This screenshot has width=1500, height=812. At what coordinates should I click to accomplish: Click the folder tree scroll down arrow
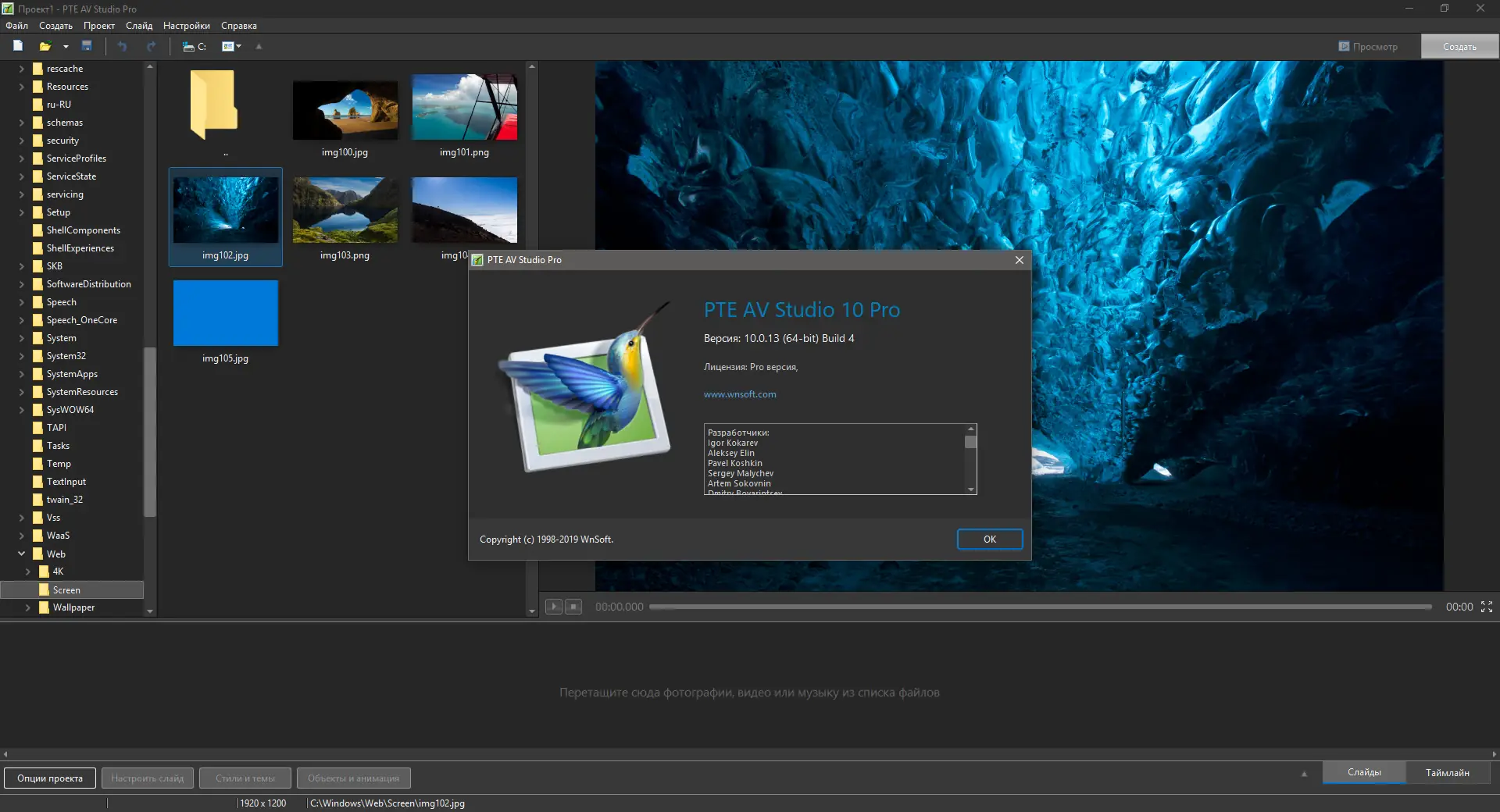(150, 611)
